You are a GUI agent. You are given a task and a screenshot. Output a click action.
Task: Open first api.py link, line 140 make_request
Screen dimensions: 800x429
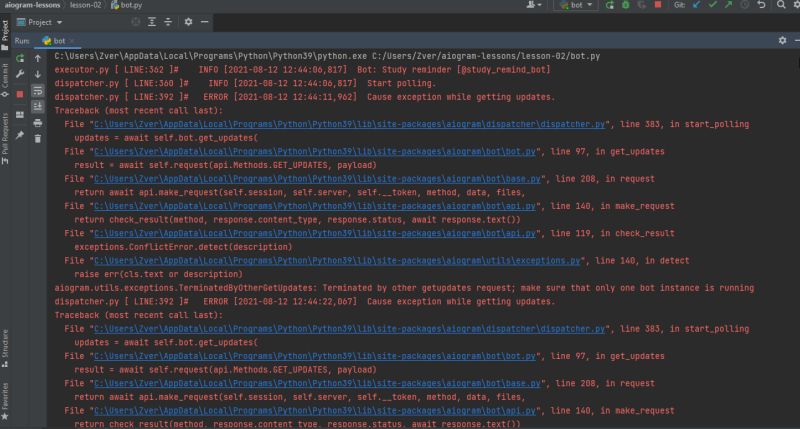(x=315, y=206)
